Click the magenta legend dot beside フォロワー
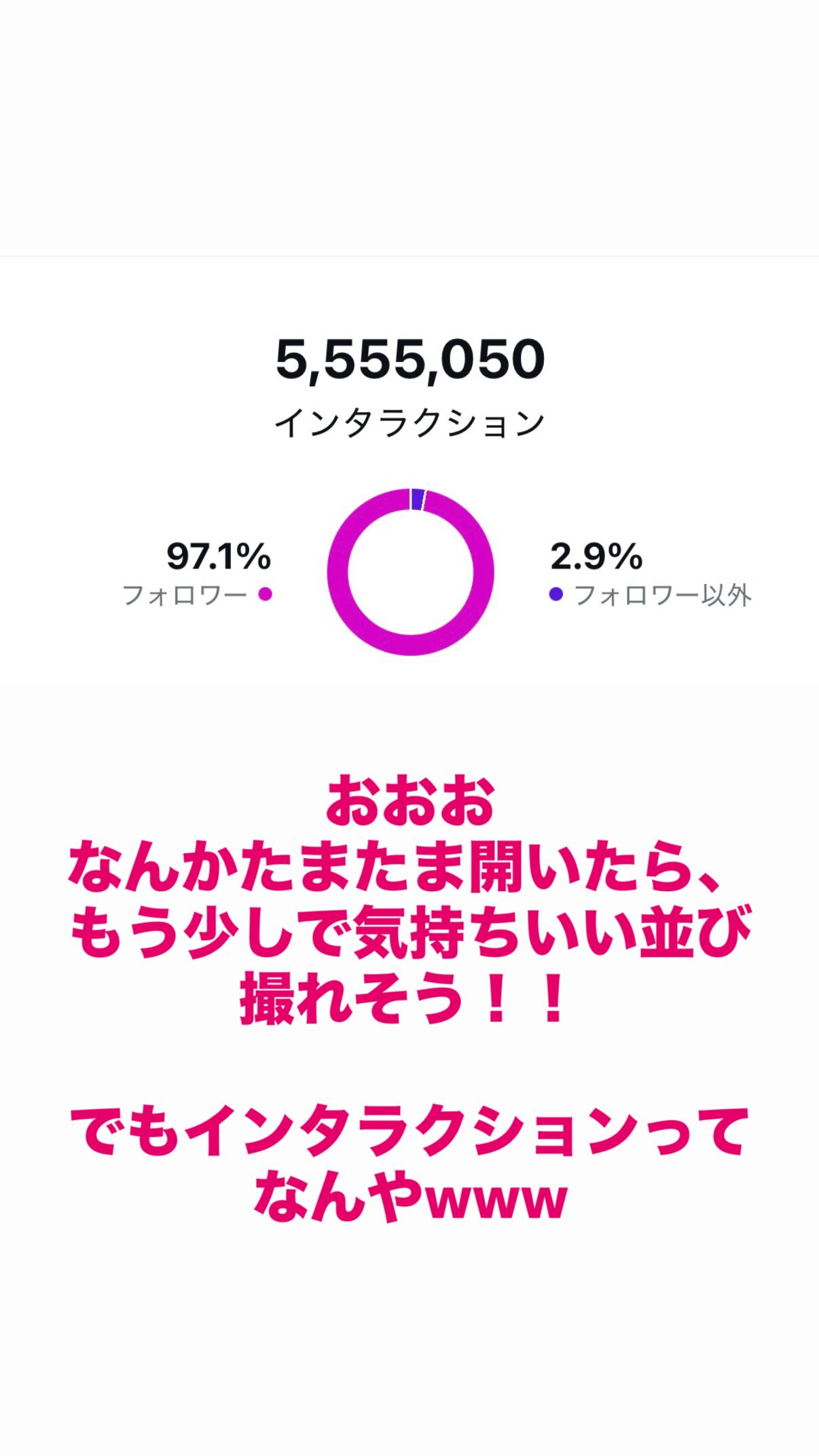The image size is (819, 1456). click(x=266, y=594)
